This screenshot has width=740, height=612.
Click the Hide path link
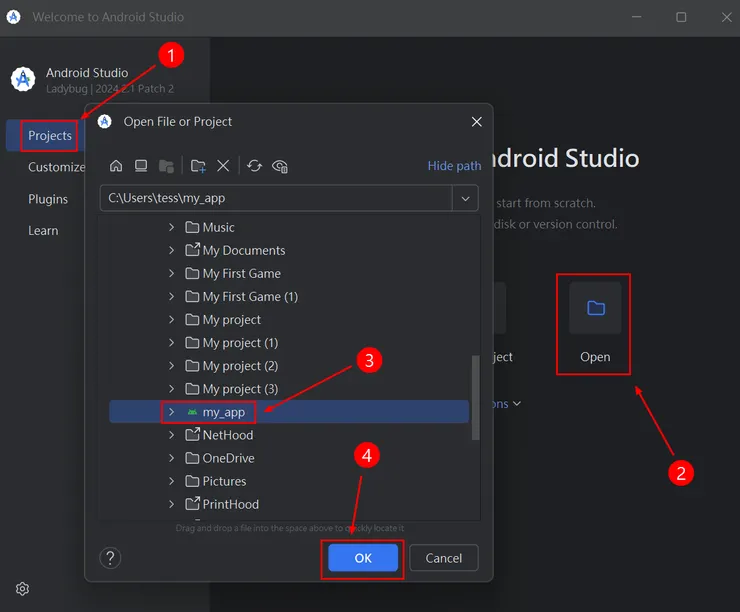454,166
